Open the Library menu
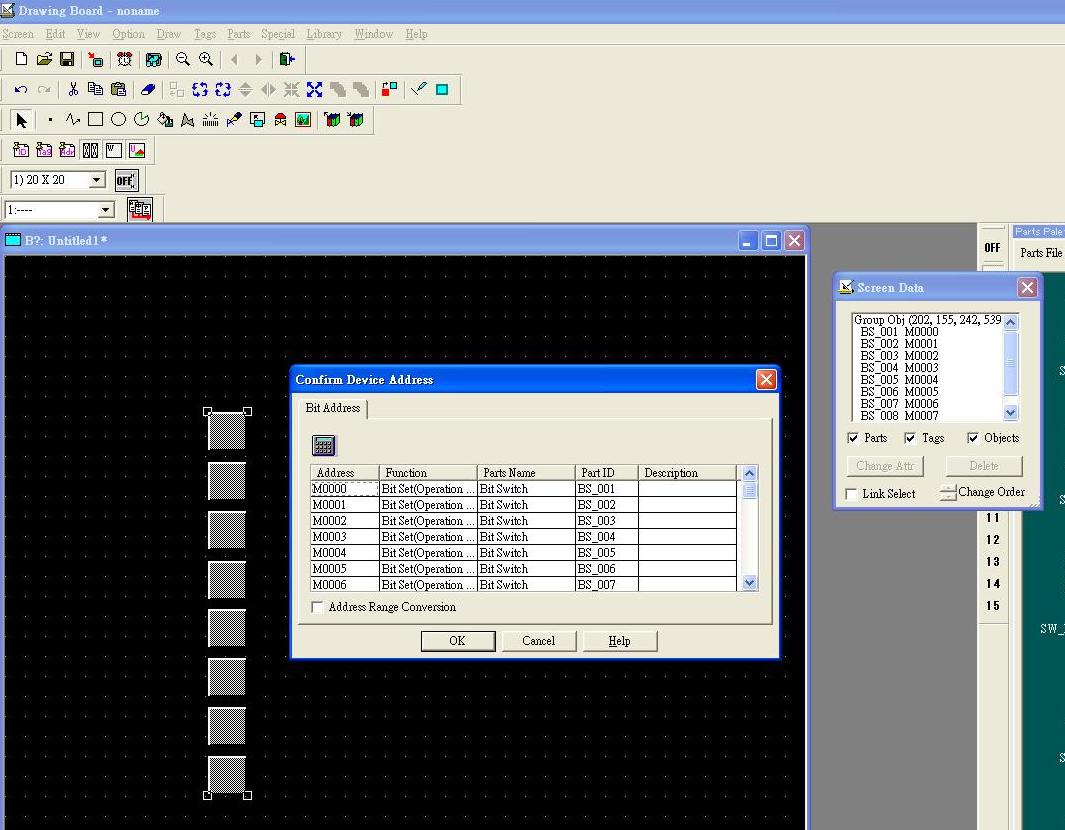This screenshot has height=830, width=1065. [x=323, y=34]
